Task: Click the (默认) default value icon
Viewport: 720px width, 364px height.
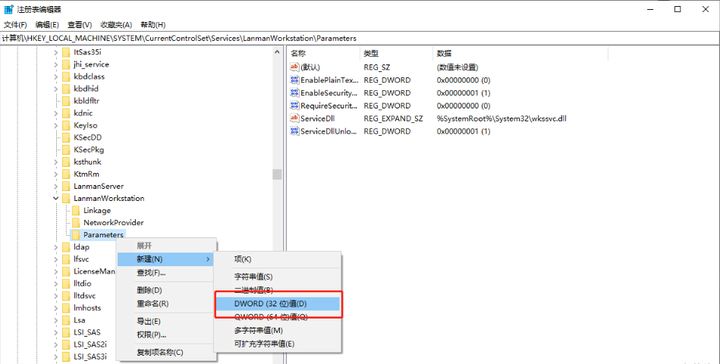Action: pyautogui.click(x=295, y=67)
